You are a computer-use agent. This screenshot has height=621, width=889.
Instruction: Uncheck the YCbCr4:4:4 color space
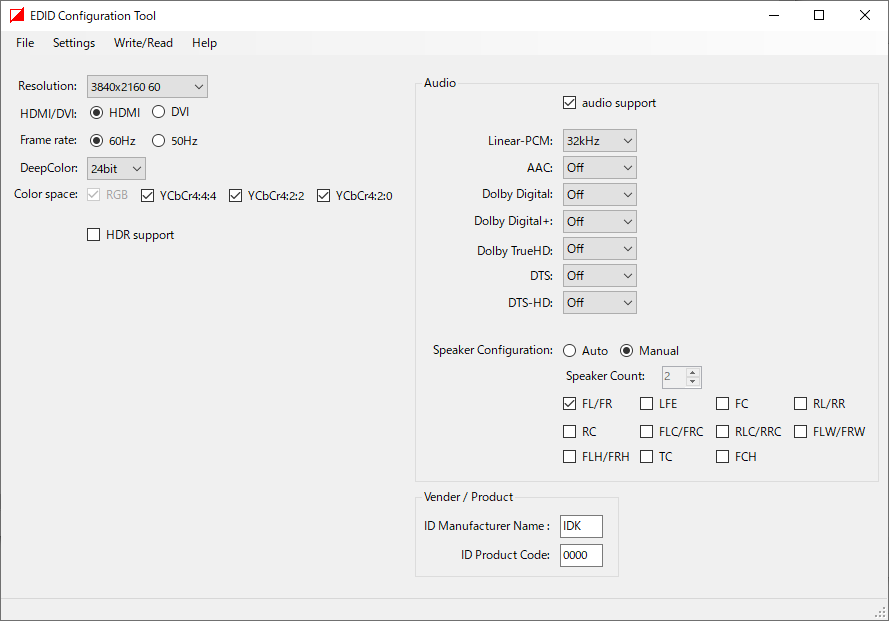pos(148,196)
